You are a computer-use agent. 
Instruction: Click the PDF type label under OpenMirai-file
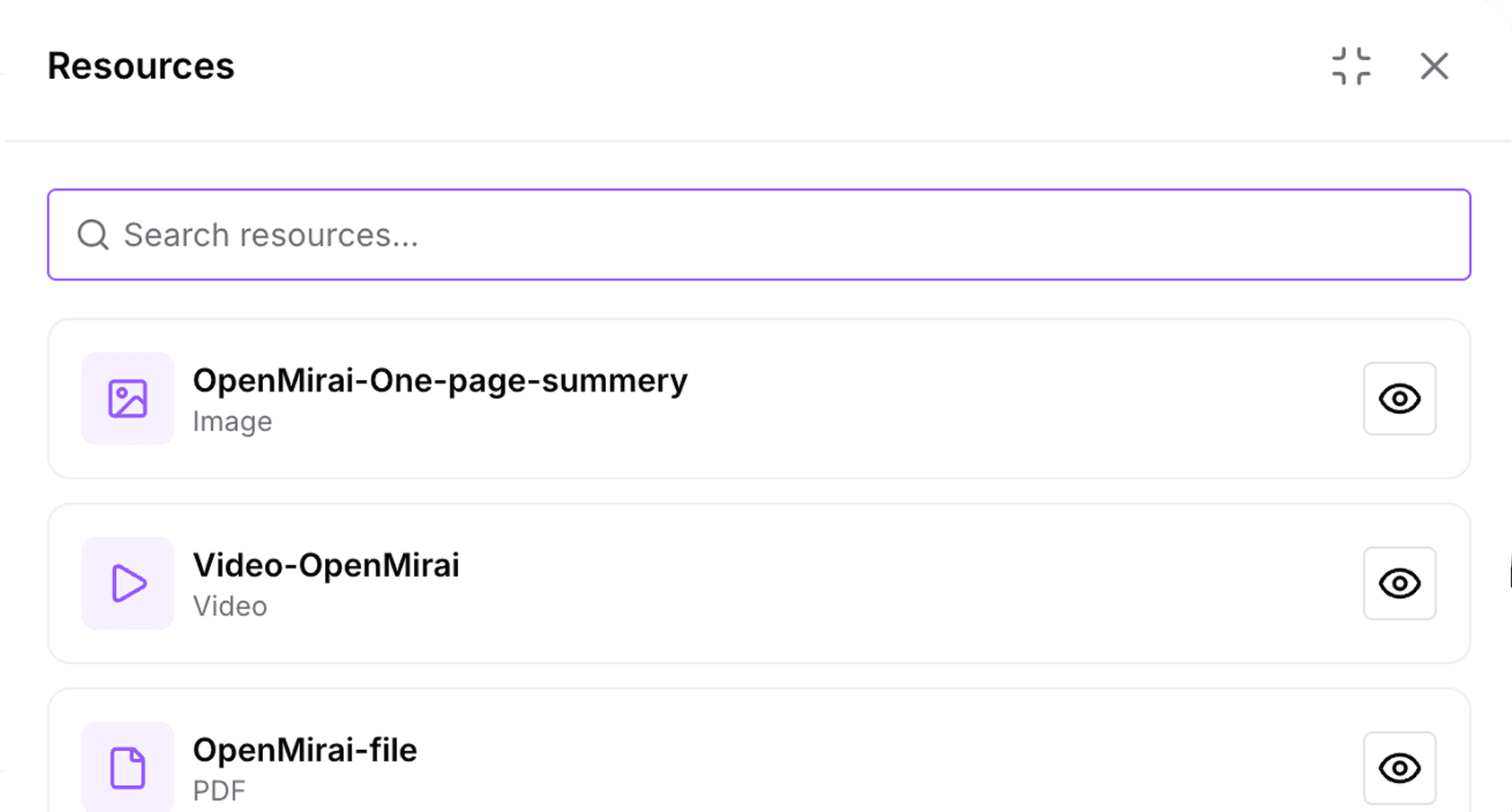tap(219, 791)
